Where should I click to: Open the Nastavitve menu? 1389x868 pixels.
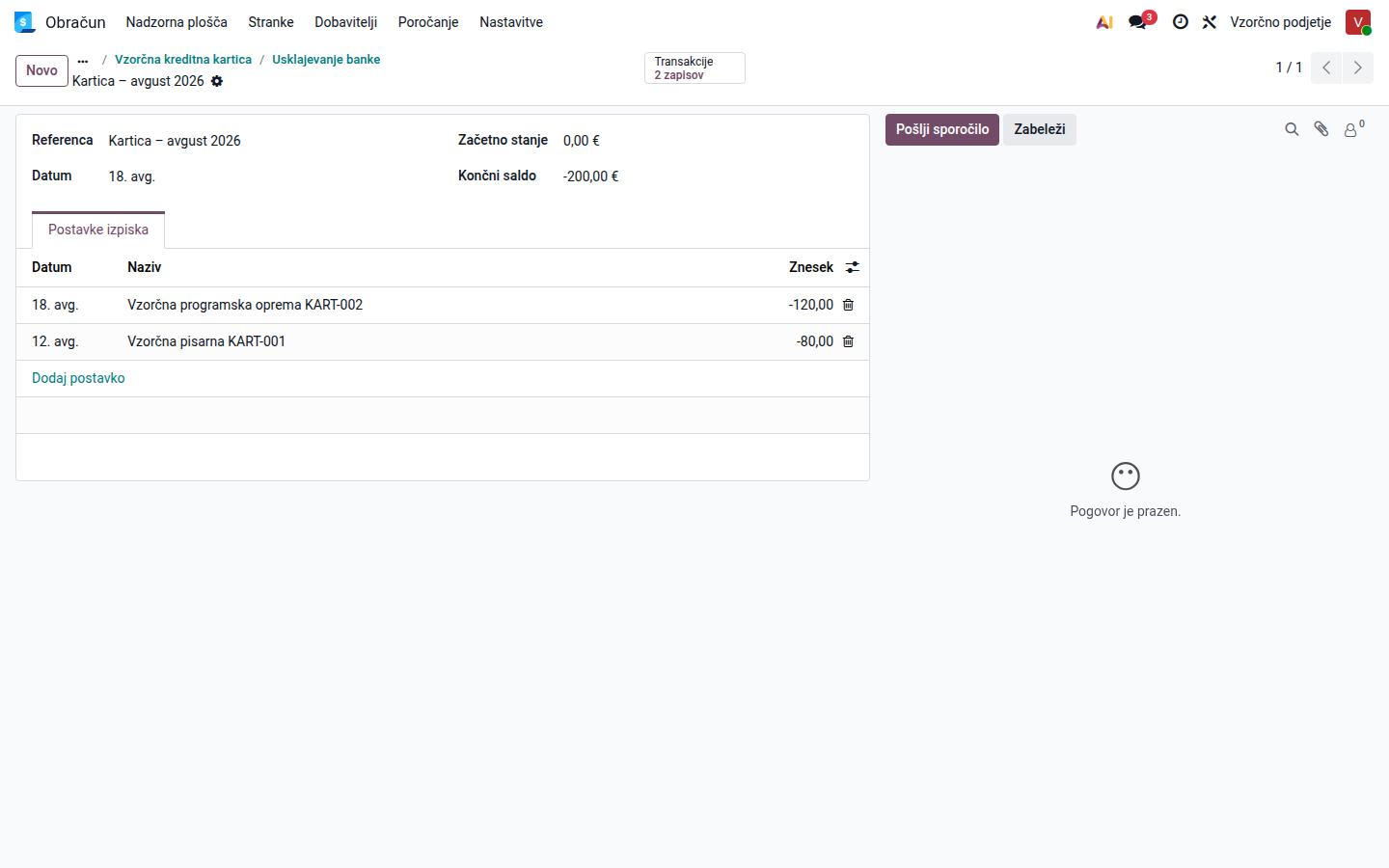511,22
